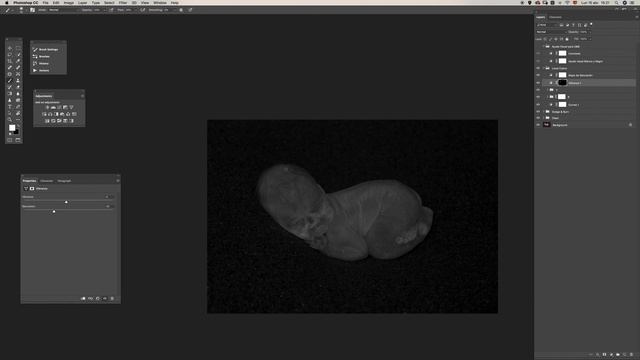Screen dimensions: 640x360
Task: Hide the Local Colors group
Action: [538, 68]
